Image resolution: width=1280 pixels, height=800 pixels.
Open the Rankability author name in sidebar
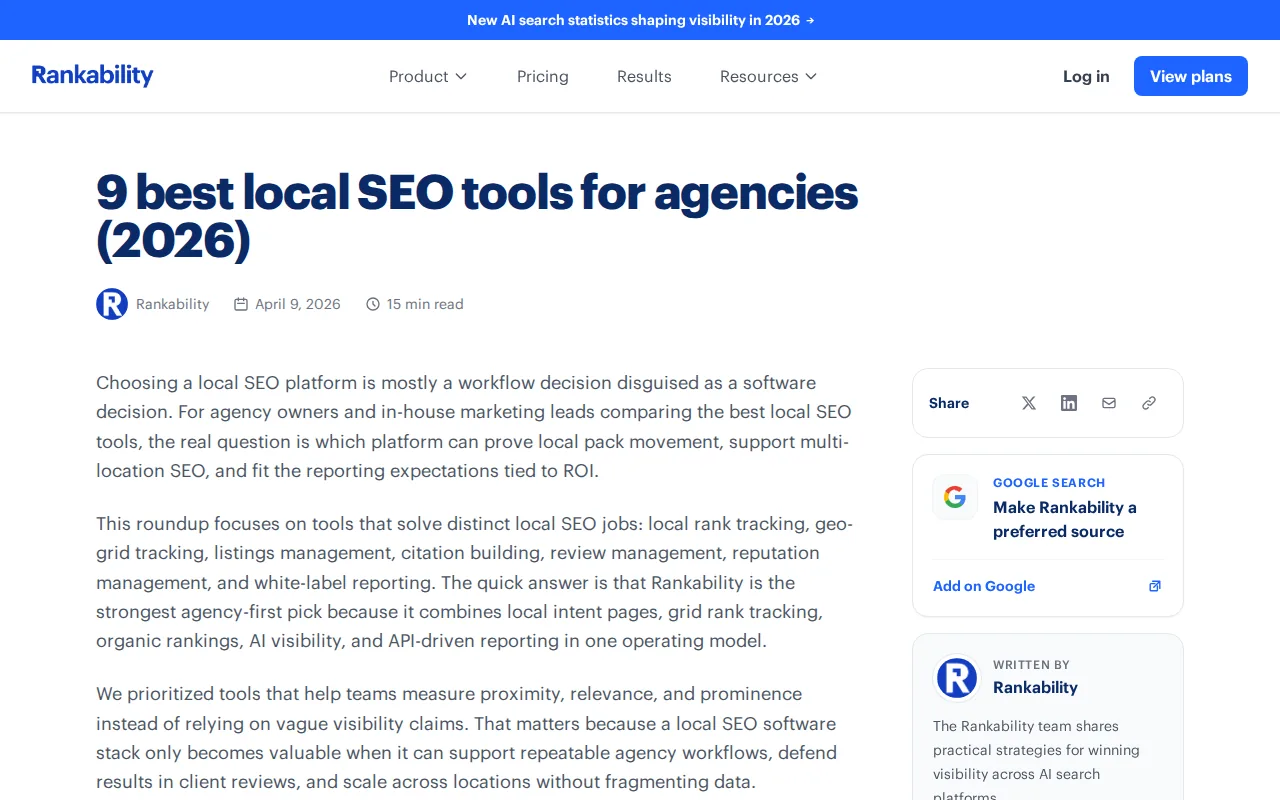[x=1035, y=687]
